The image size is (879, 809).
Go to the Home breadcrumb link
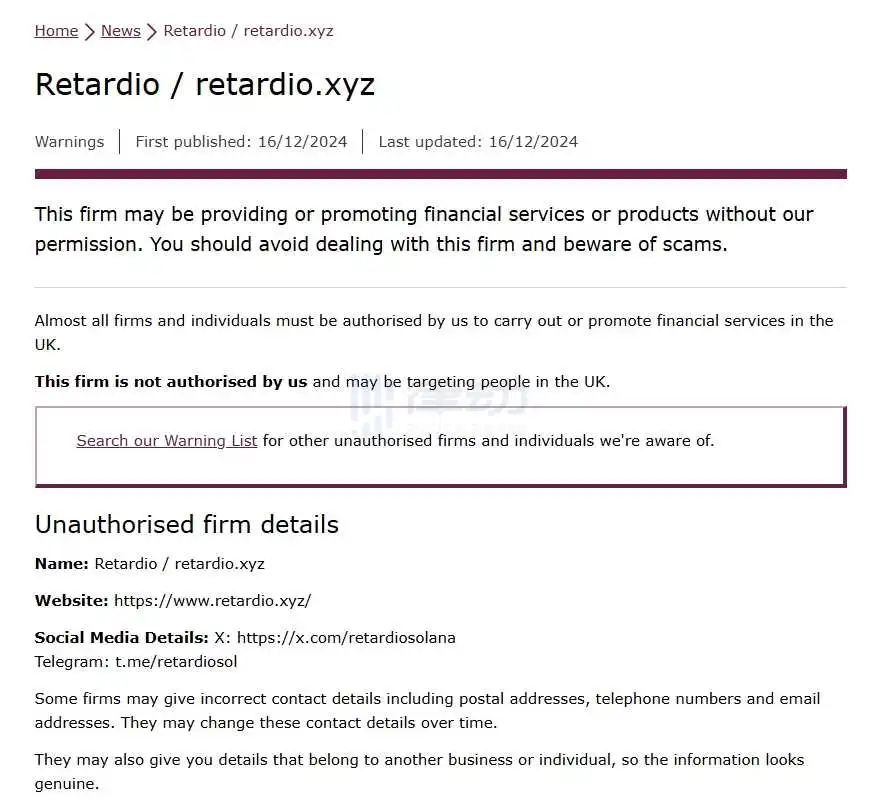(56, 31)
